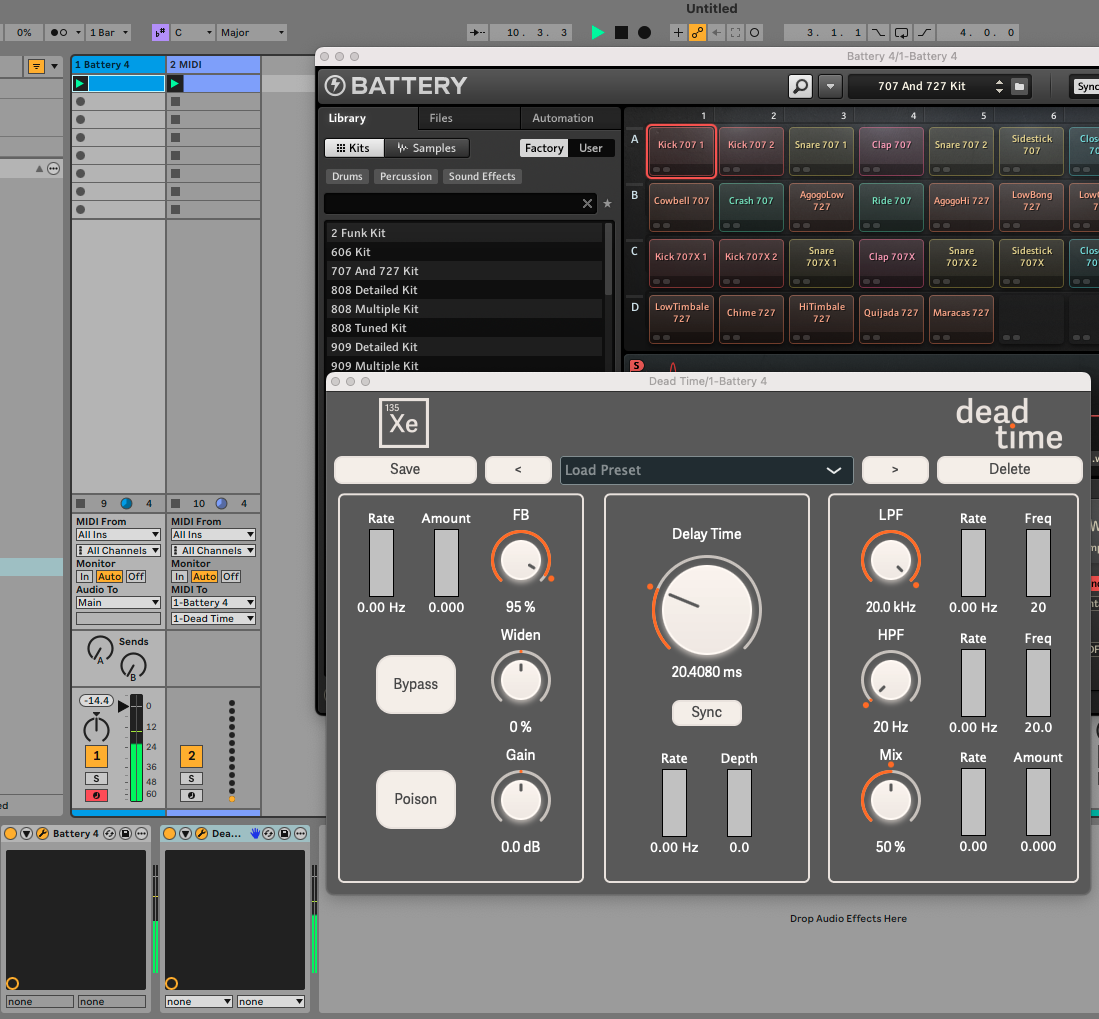Click the Save button in Dead Time
The width and height of the screenshot is (1099, 1019).
tap(405, 470)
